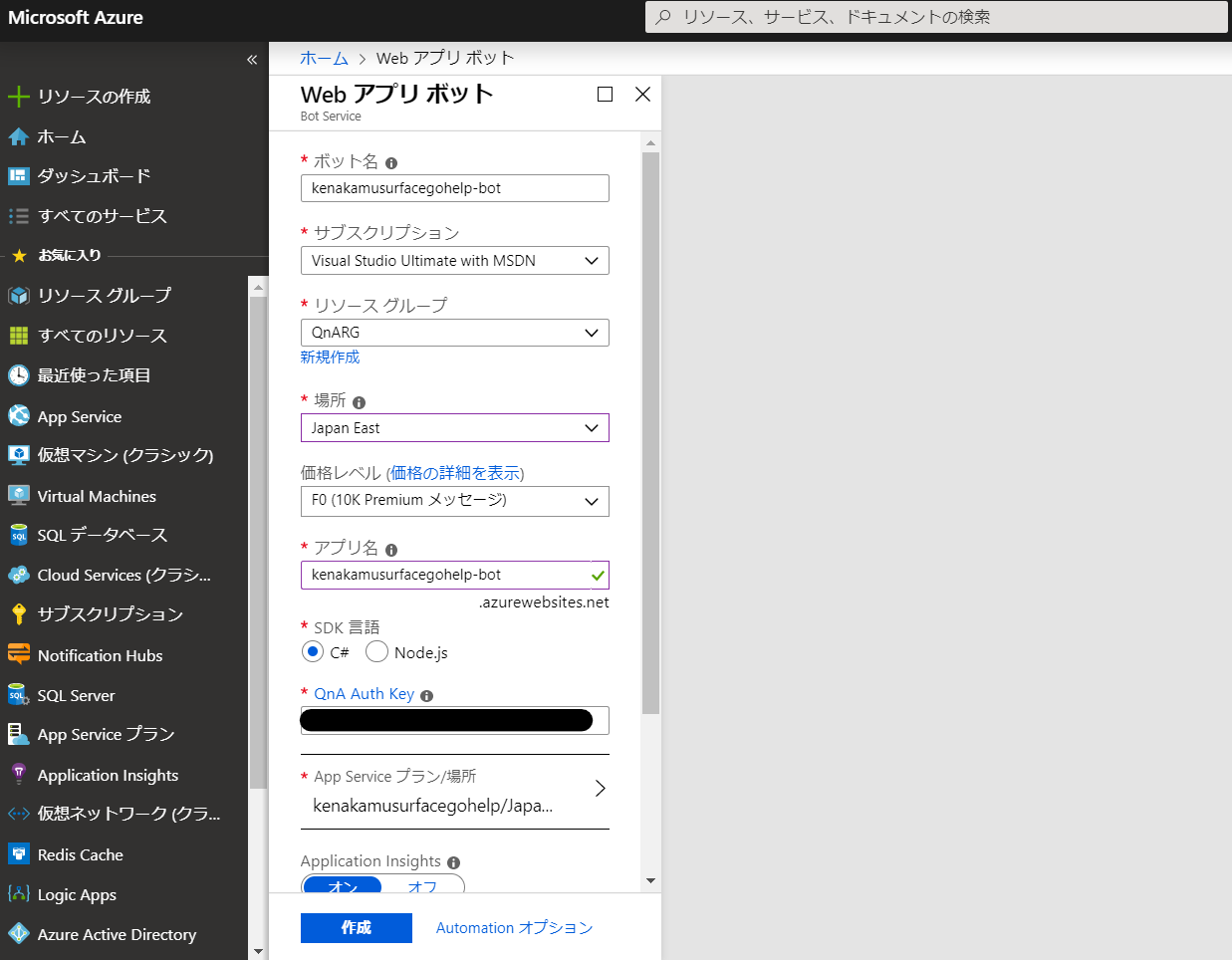Screen dimensions: 1232x960
Task: Click scroll-down arrow of form panel scrollbar
Action: pos(651,881)
